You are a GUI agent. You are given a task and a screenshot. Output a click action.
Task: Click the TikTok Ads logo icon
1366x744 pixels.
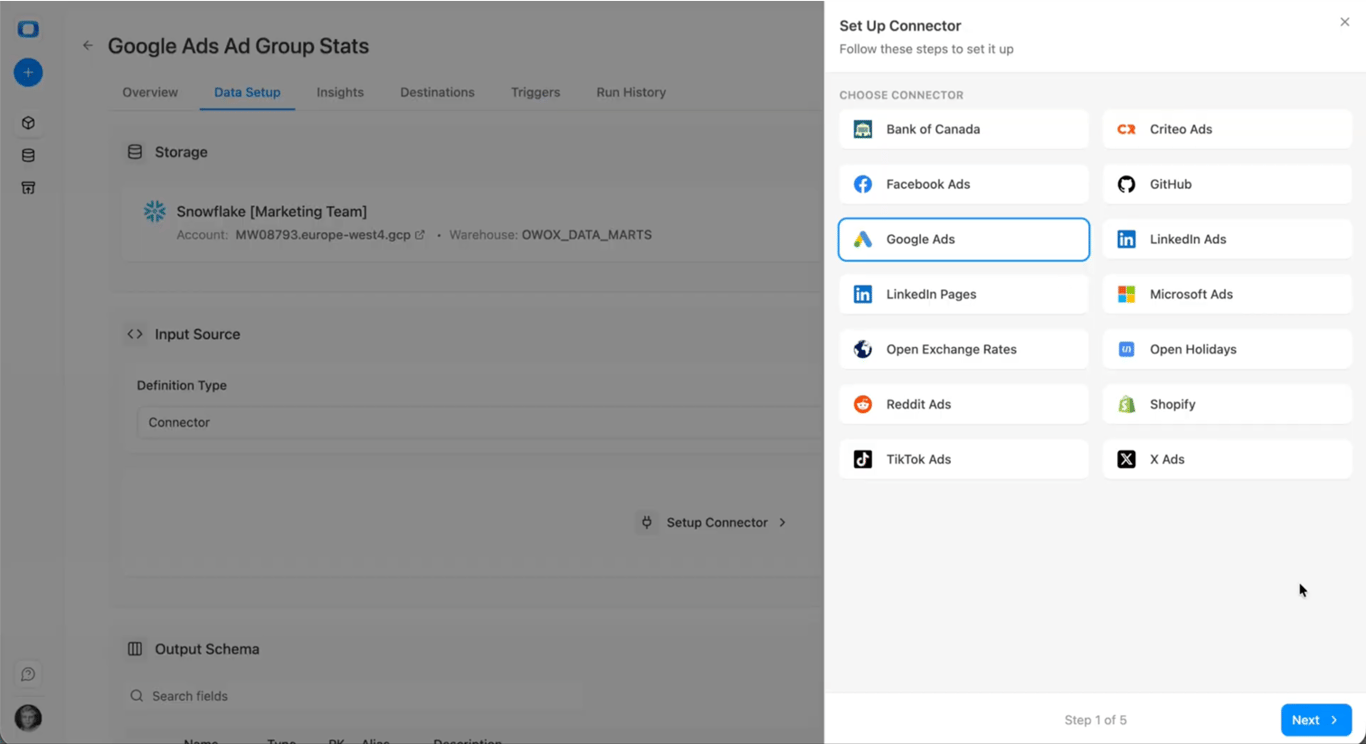863,459
